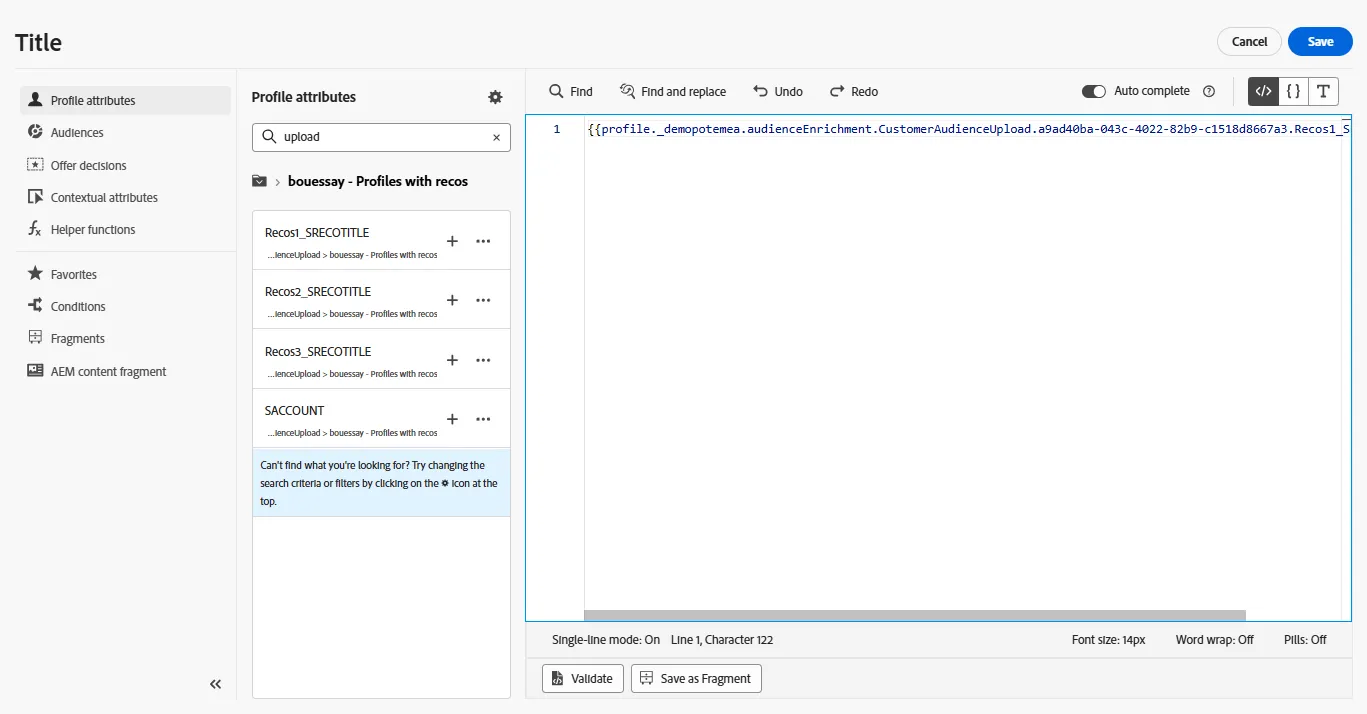Viewport: 1367px width, 714px height.
Task: Select plain text mode icon
Action: pyautogui.click(x=1323, y=91)
